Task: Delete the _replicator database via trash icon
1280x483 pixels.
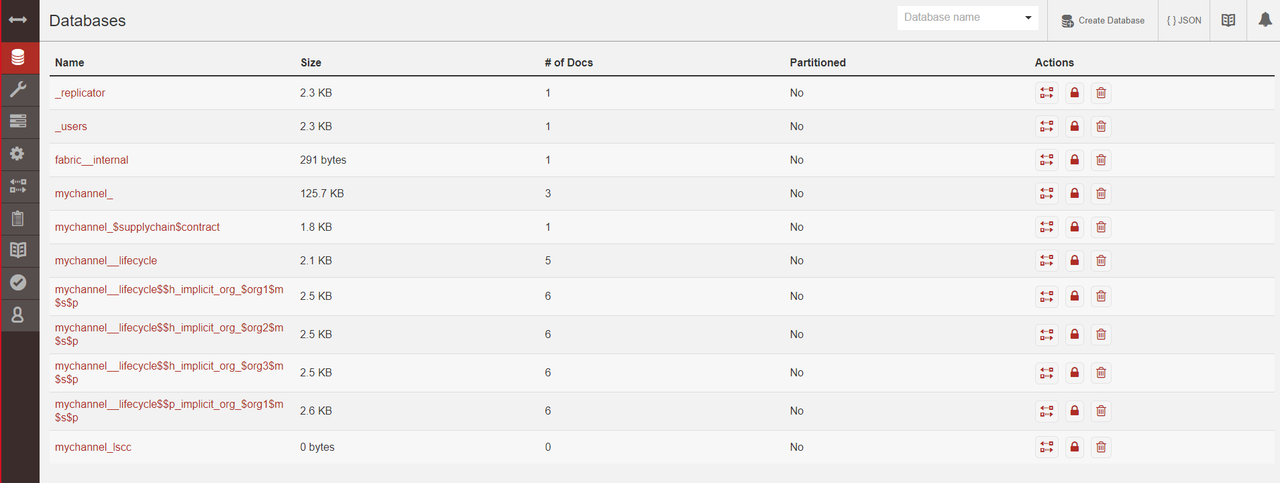Action: click(x=1101, y=93)
